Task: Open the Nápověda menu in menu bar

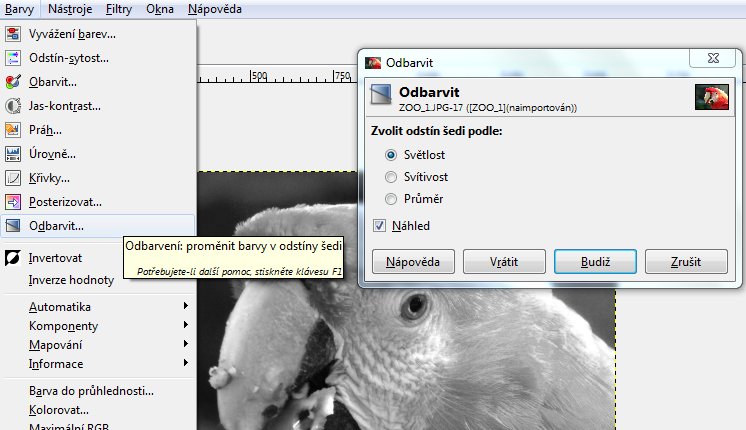Action: point(215,9)
